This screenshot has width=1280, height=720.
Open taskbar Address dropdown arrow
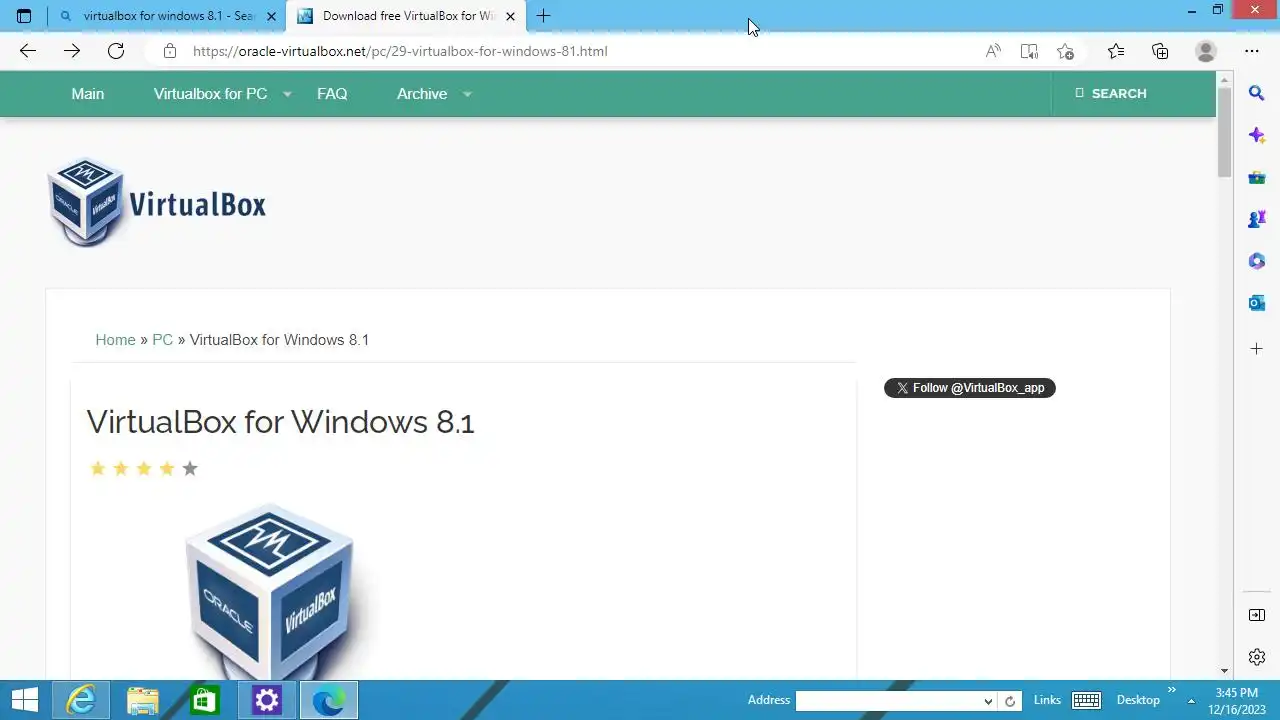[x=988, y=701]
